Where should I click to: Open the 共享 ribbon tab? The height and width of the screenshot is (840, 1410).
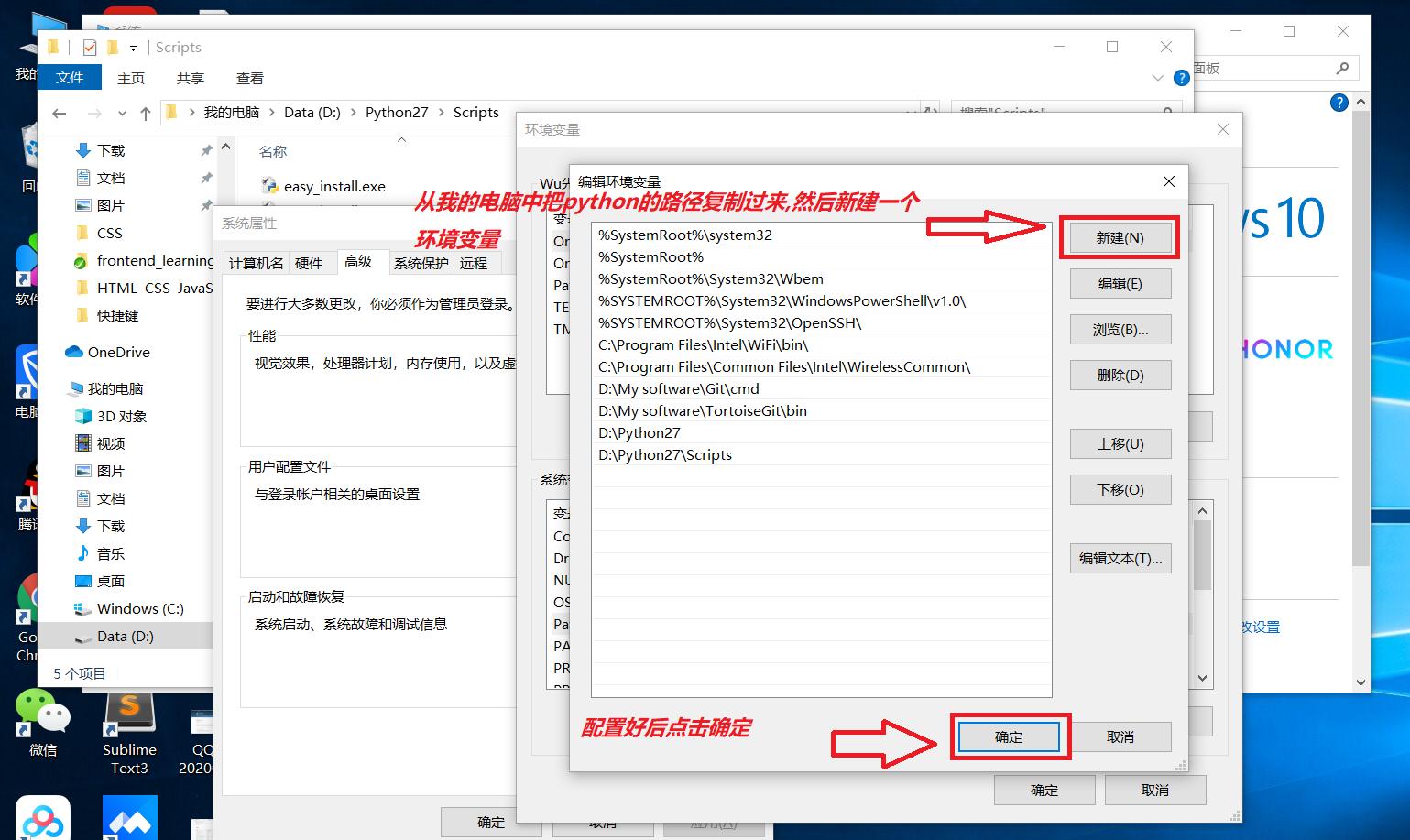[191, 78]
